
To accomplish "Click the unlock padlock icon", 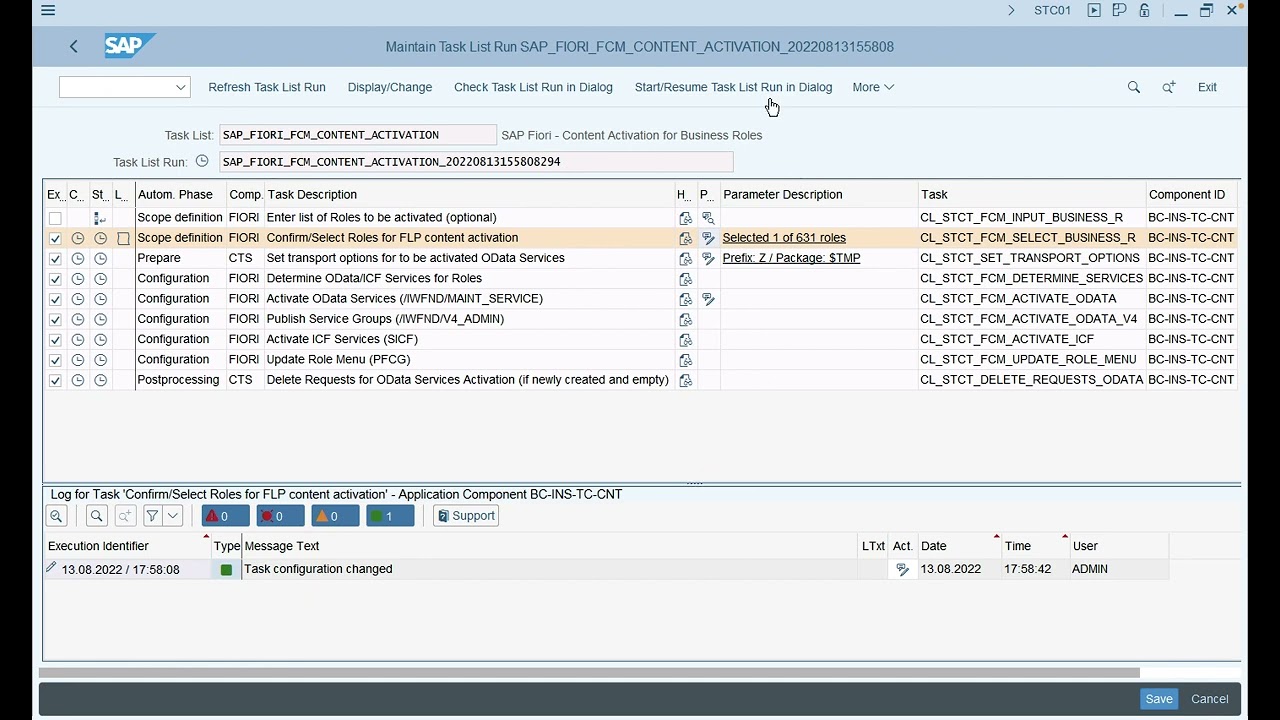I will tap(1144, 10).
